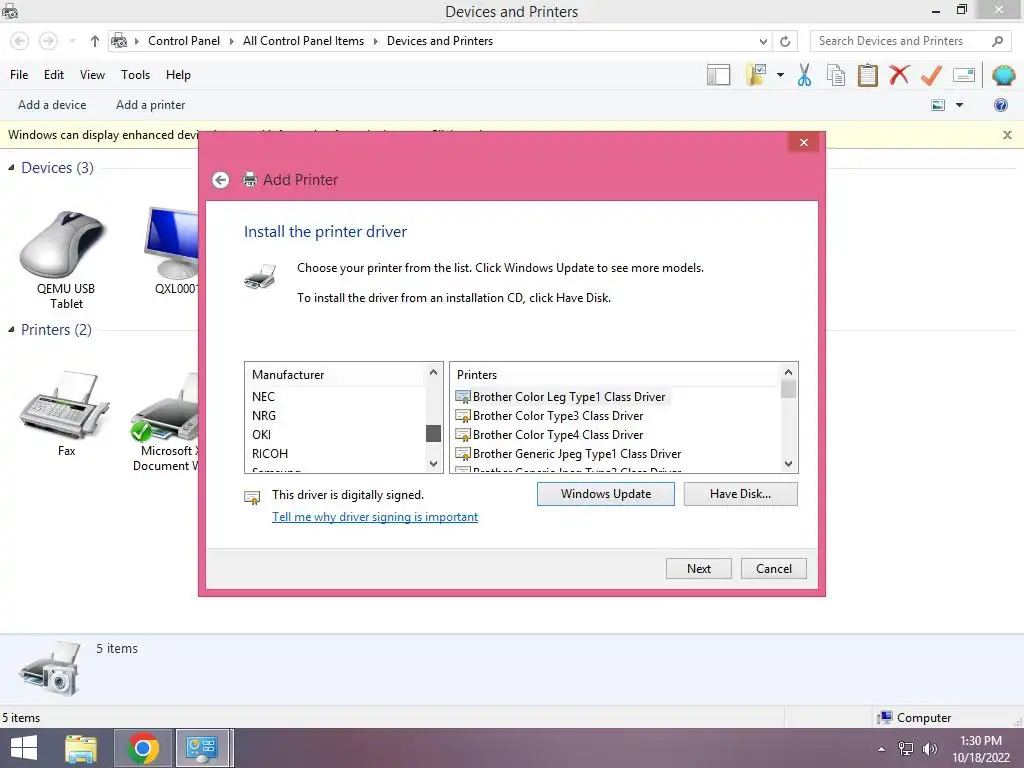Open File Explorer from taskbar
1024x768 pixels.
click(80, 748)
